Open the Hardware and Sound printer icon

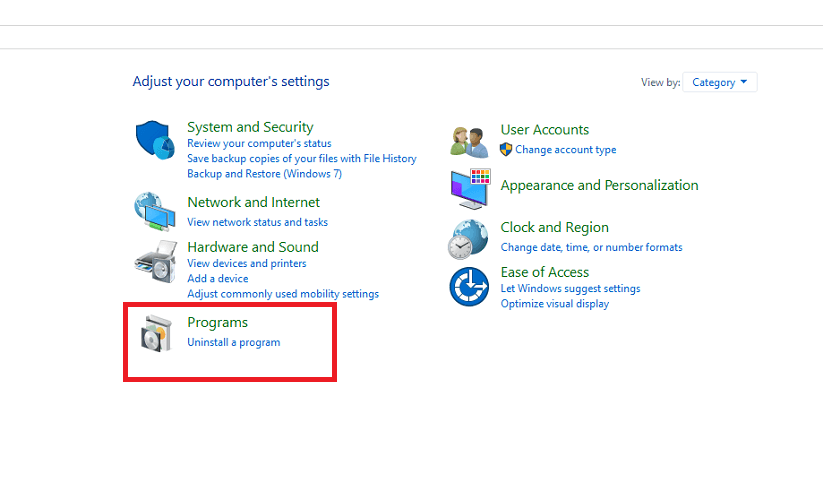tap(156, 261)
